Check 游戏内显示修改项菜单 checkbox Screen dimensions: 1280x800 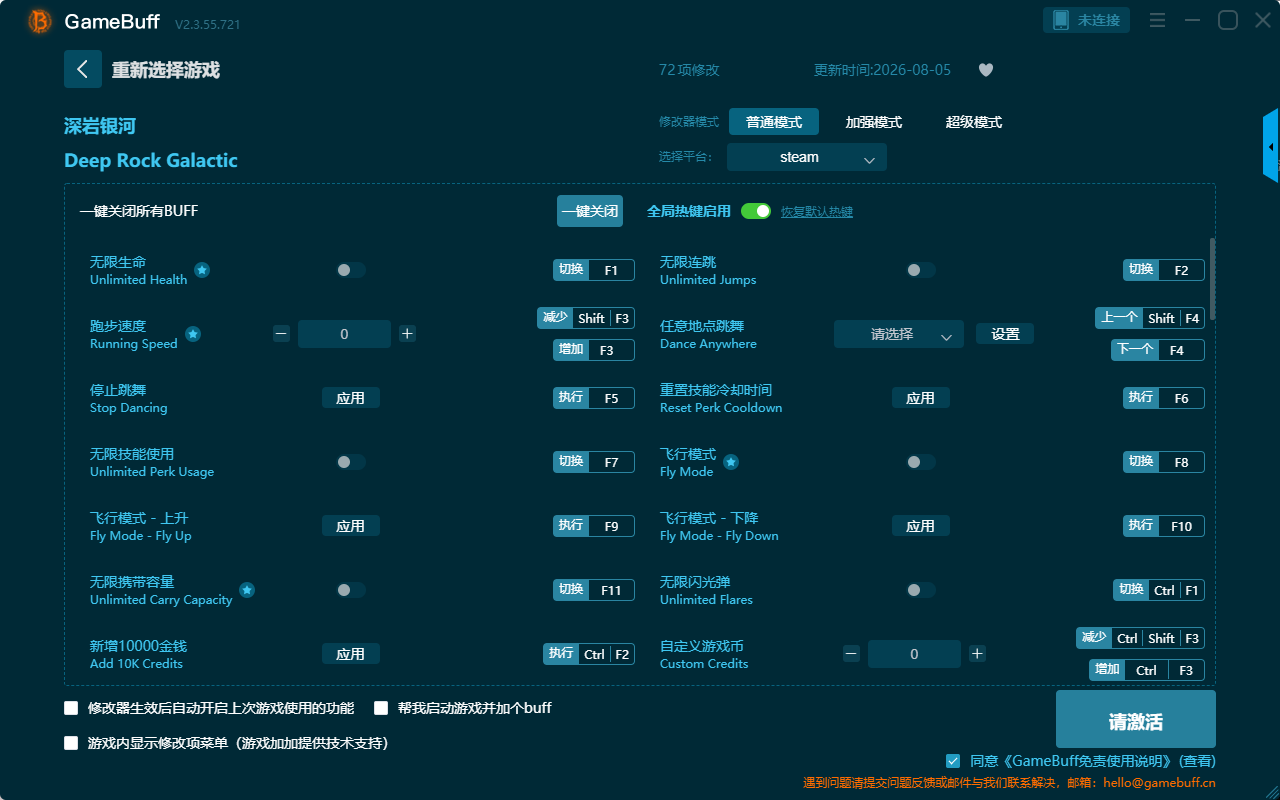click(71, 743)
